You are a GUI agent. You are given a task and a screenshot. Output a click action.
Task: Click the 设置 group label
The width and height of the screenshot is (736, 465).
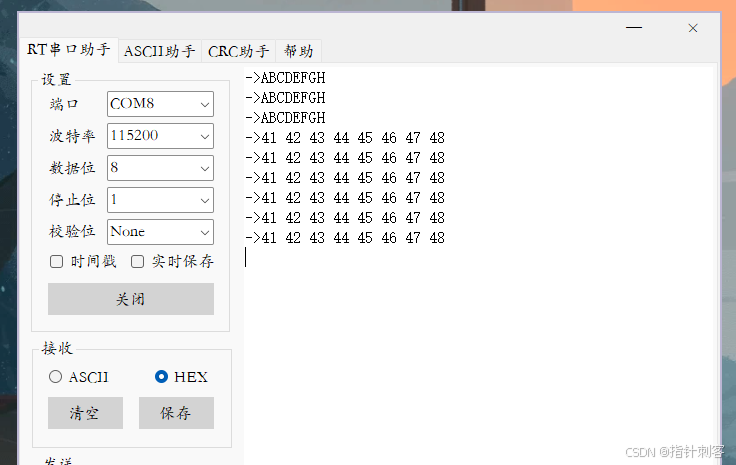[56, 79]
